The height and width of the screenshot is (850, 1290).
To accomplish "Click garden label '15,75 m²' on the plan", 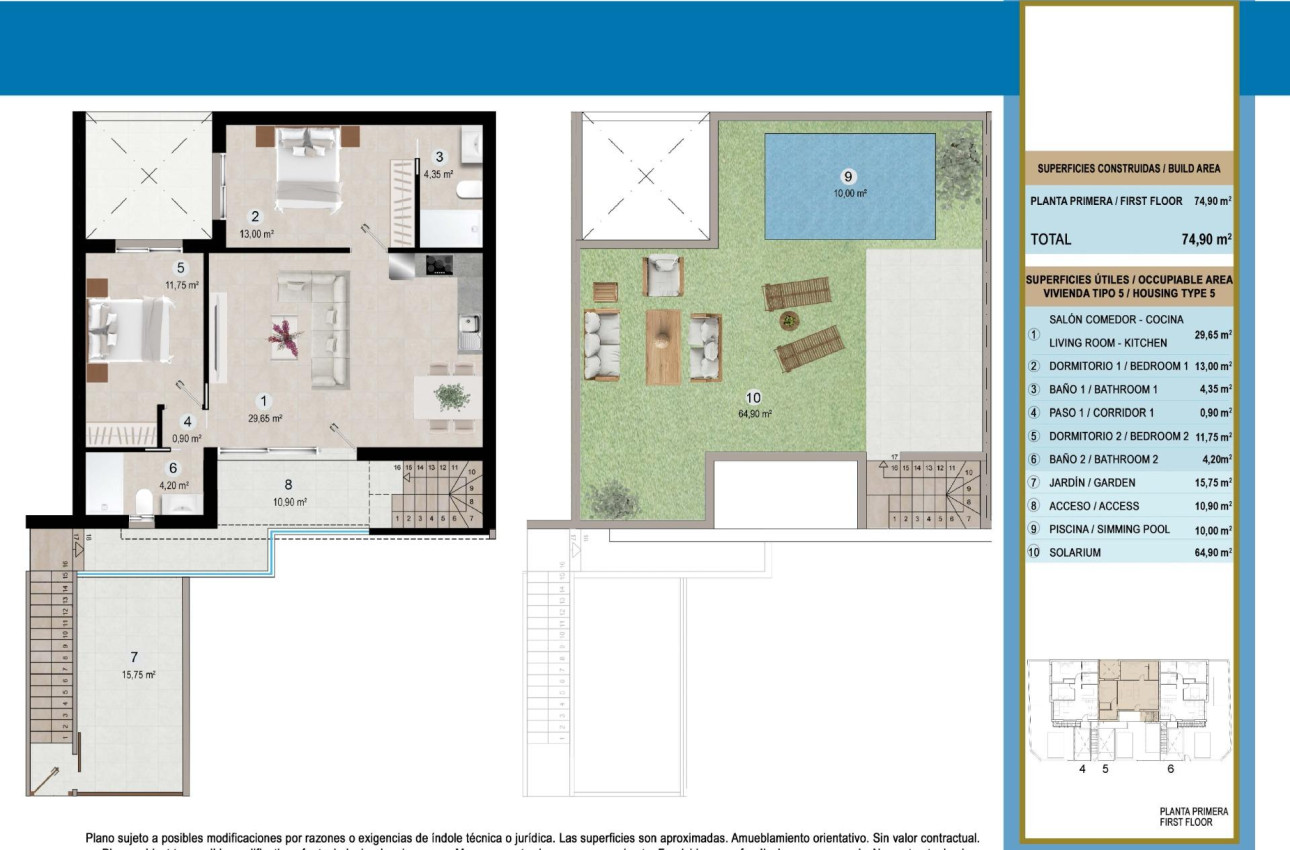I will (x=137, y=675).
